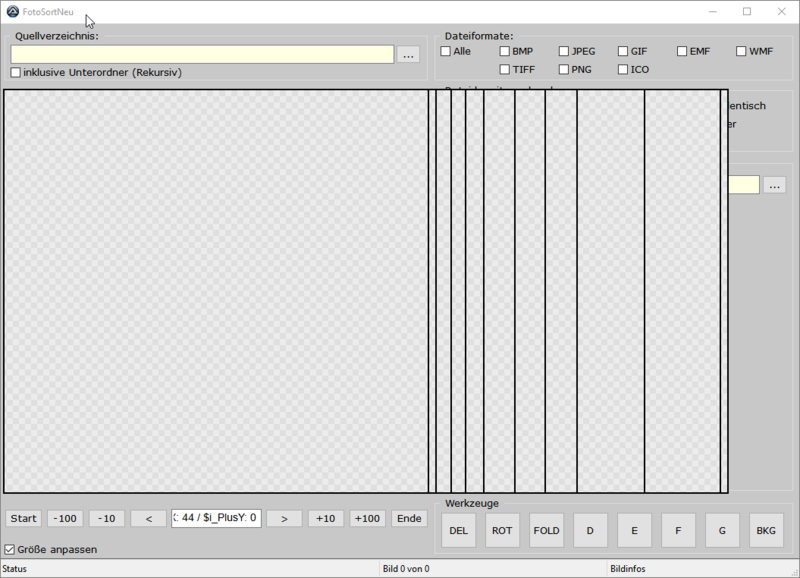Disable the Größe anpassen checkbox
800x578 pixels.
9,549
